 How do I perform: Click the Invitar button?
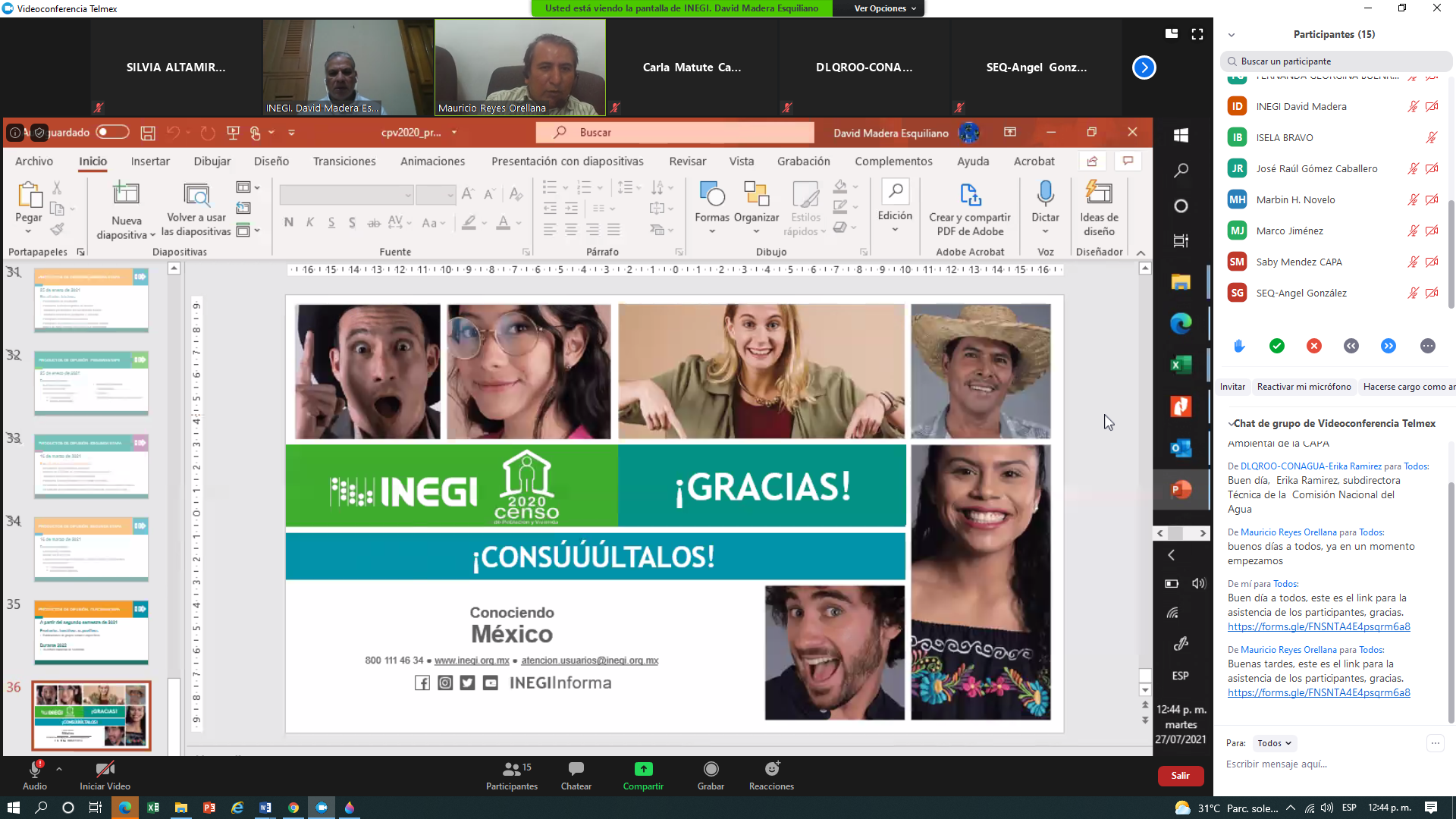pos(1232,387)
